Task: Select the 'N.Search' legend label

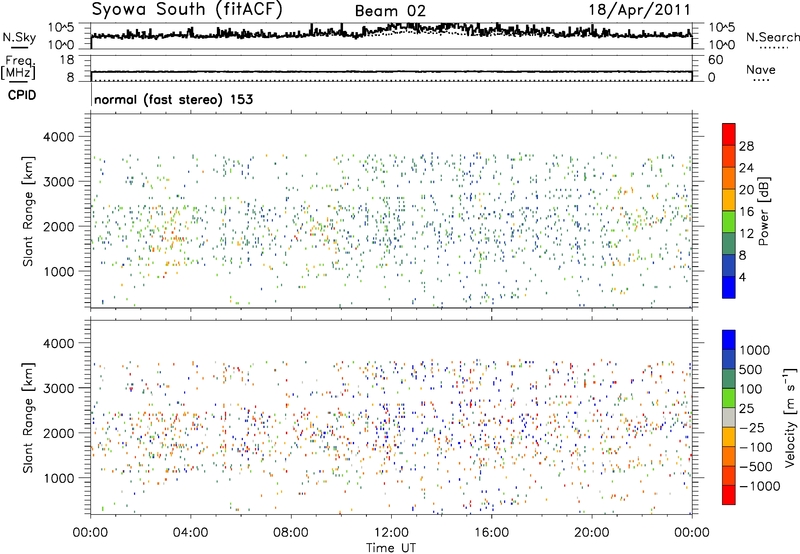Action: 772,37
